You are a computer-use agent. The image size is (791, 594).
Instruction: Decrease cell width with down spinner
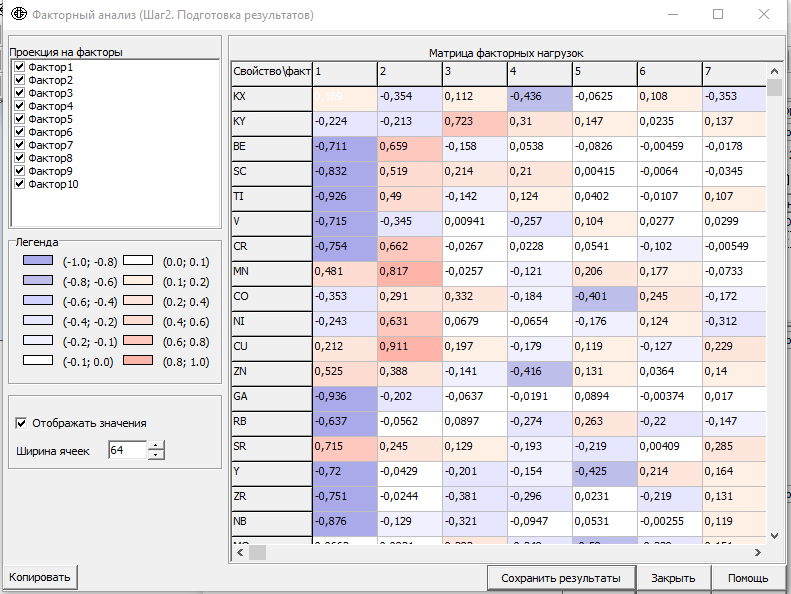(x=156, y=455)
